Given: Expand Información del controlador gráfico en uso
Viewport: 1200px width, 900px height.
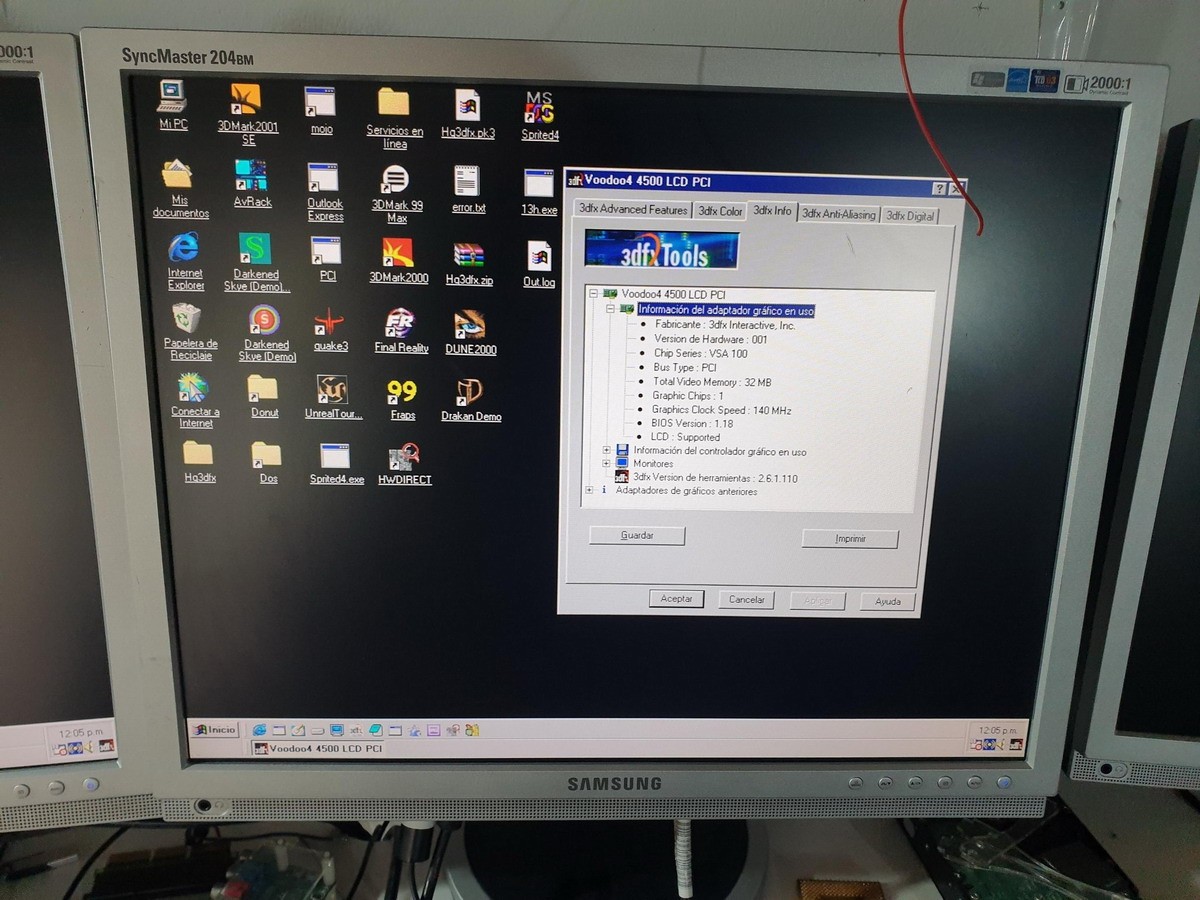Looking at the screenshot, I should [x=607, y=449].
